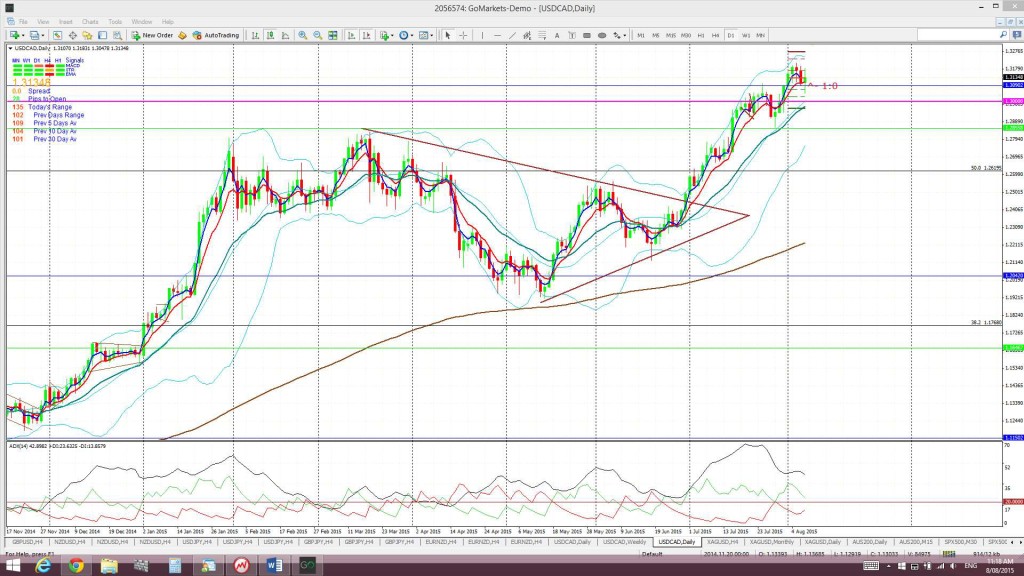Image resolution: width=1024 pixels, height=576 pixels.
Task: Switch chart to H4 timeframe
Action: coord(716,35)
